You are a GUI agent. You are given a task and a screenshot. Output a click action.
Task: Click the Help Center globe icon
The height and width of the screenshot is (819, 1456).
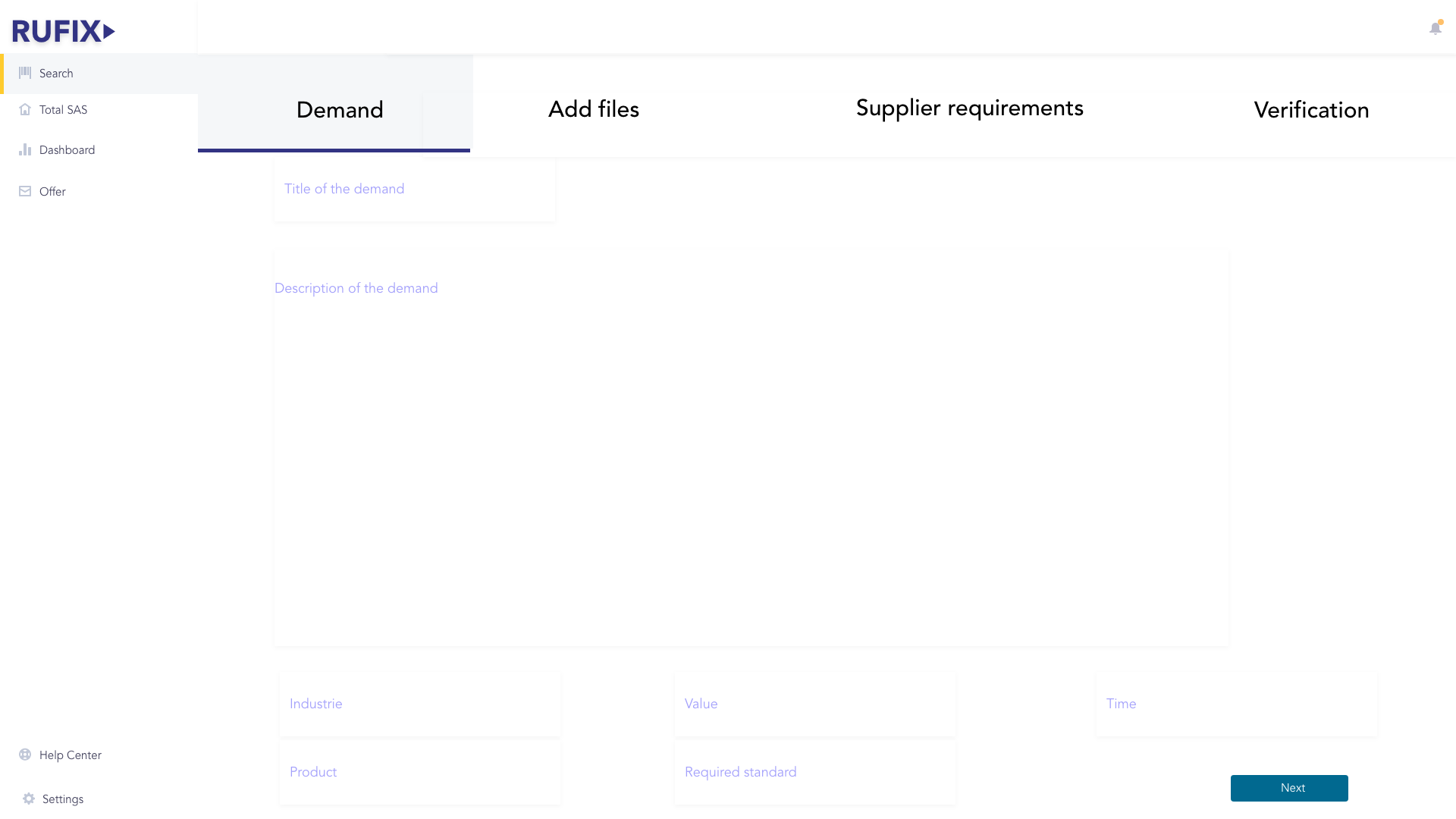tap(25, 755)
